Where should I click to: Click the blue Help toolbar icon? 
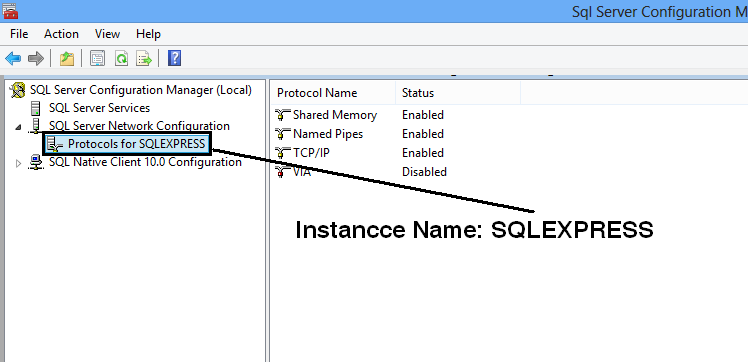(x=175, y=59)
